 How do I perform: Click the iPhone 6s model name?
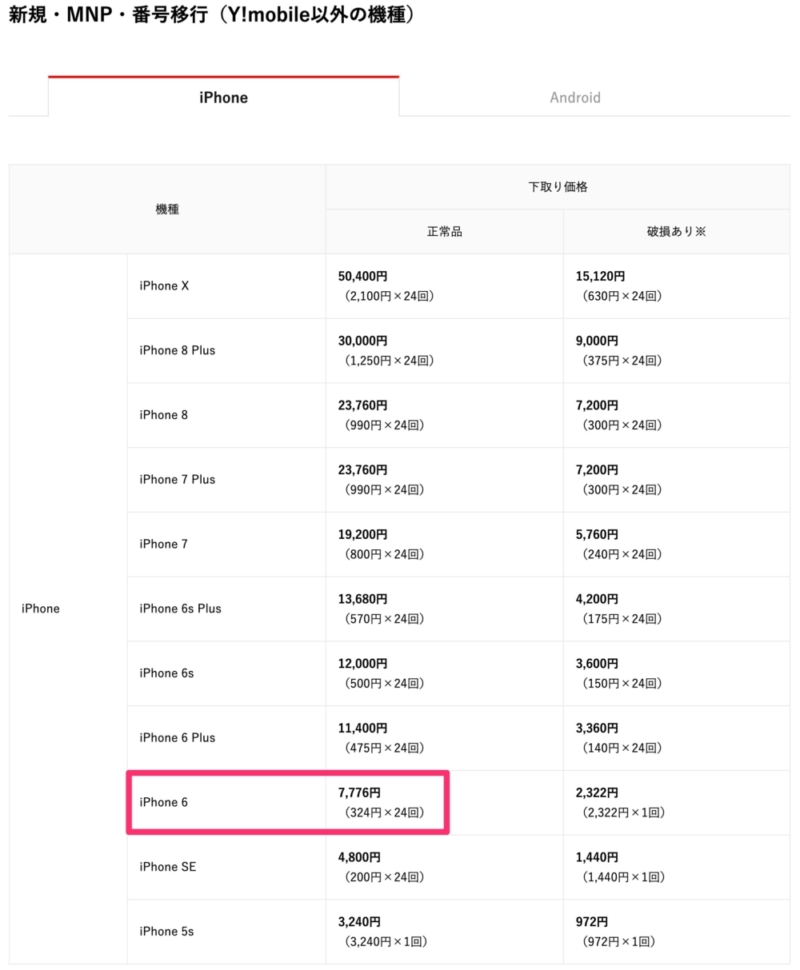166,673
